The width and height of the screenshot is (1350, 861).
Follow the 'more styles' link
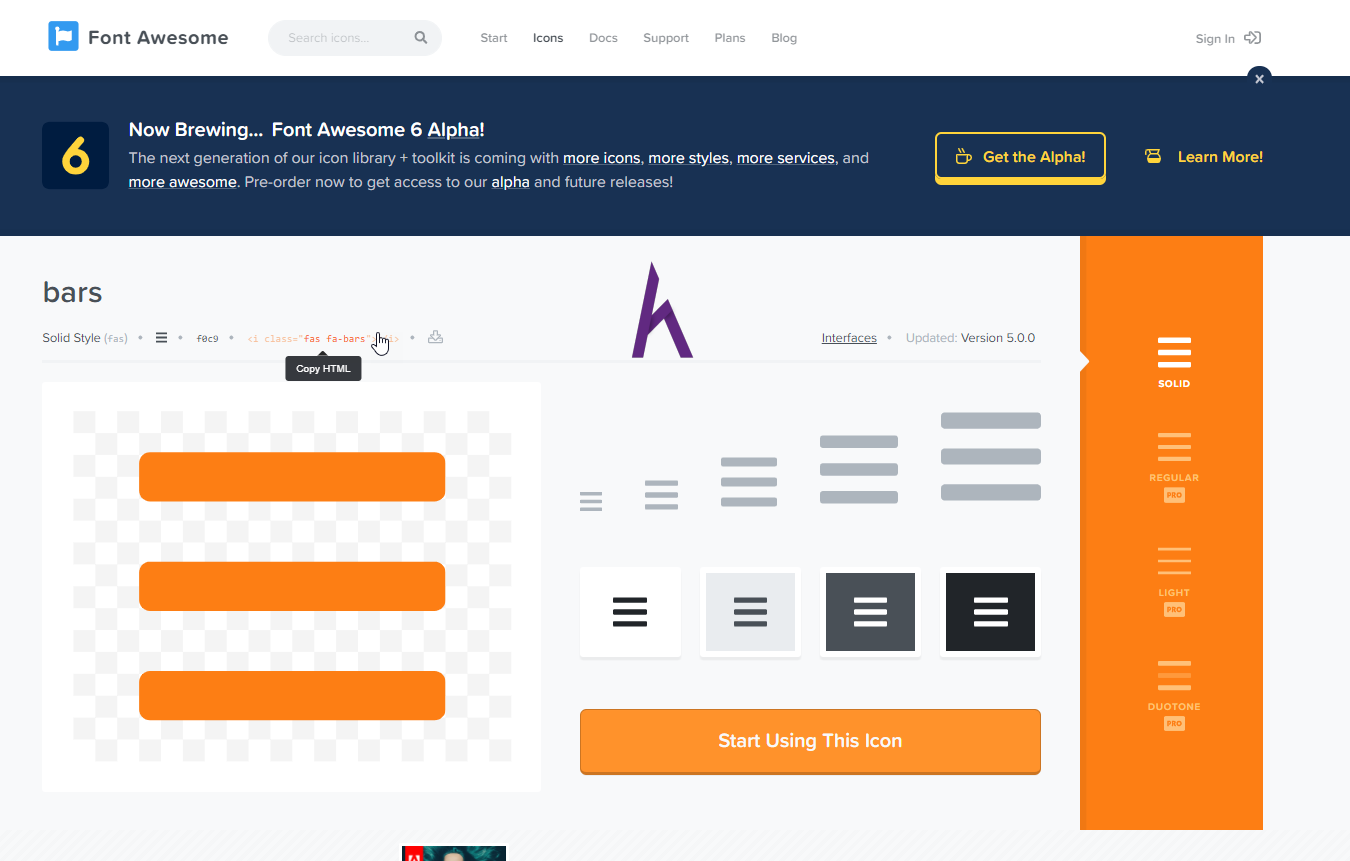click(x=688, y=158)
